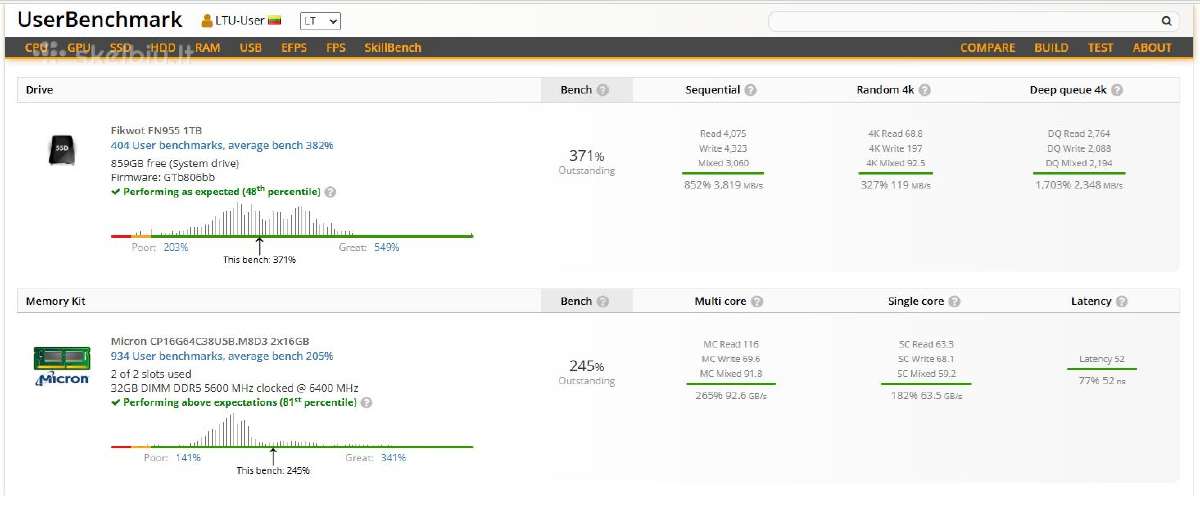Click help icon next to Single core

[x=954, y=301]
